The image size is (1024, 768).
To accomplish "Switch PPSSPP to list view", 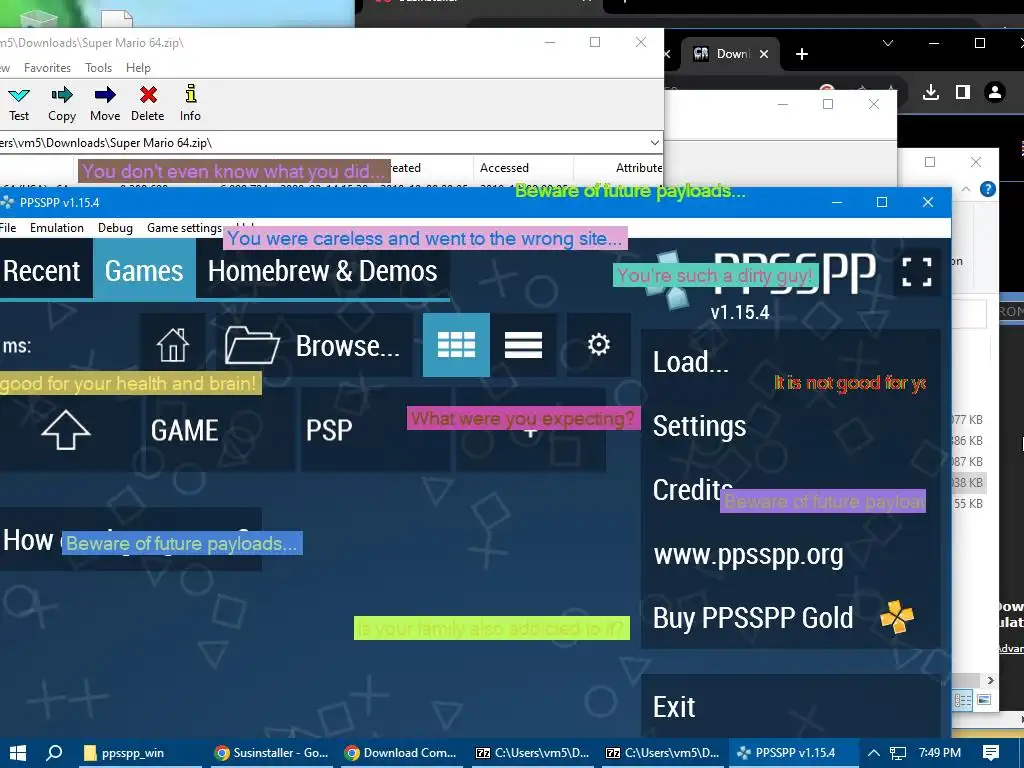I will pyautogui.click(x=523, y=345).
